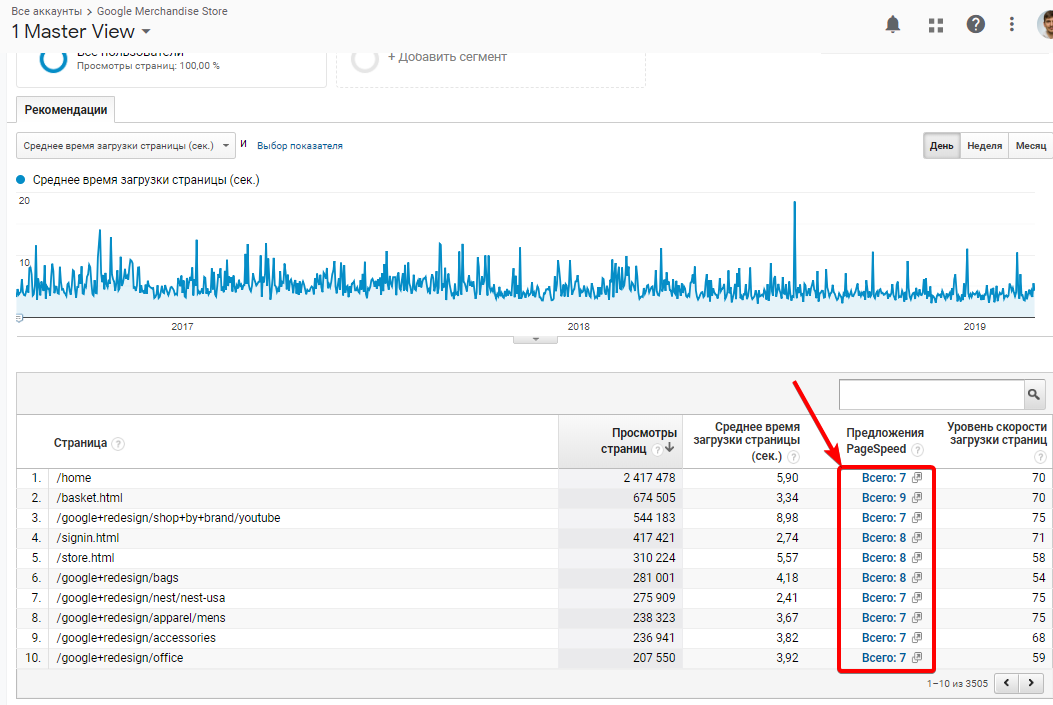This screenshot has height=705, width=1053.
Task: Select the Рекомендации tab
Action: [67, 109]
